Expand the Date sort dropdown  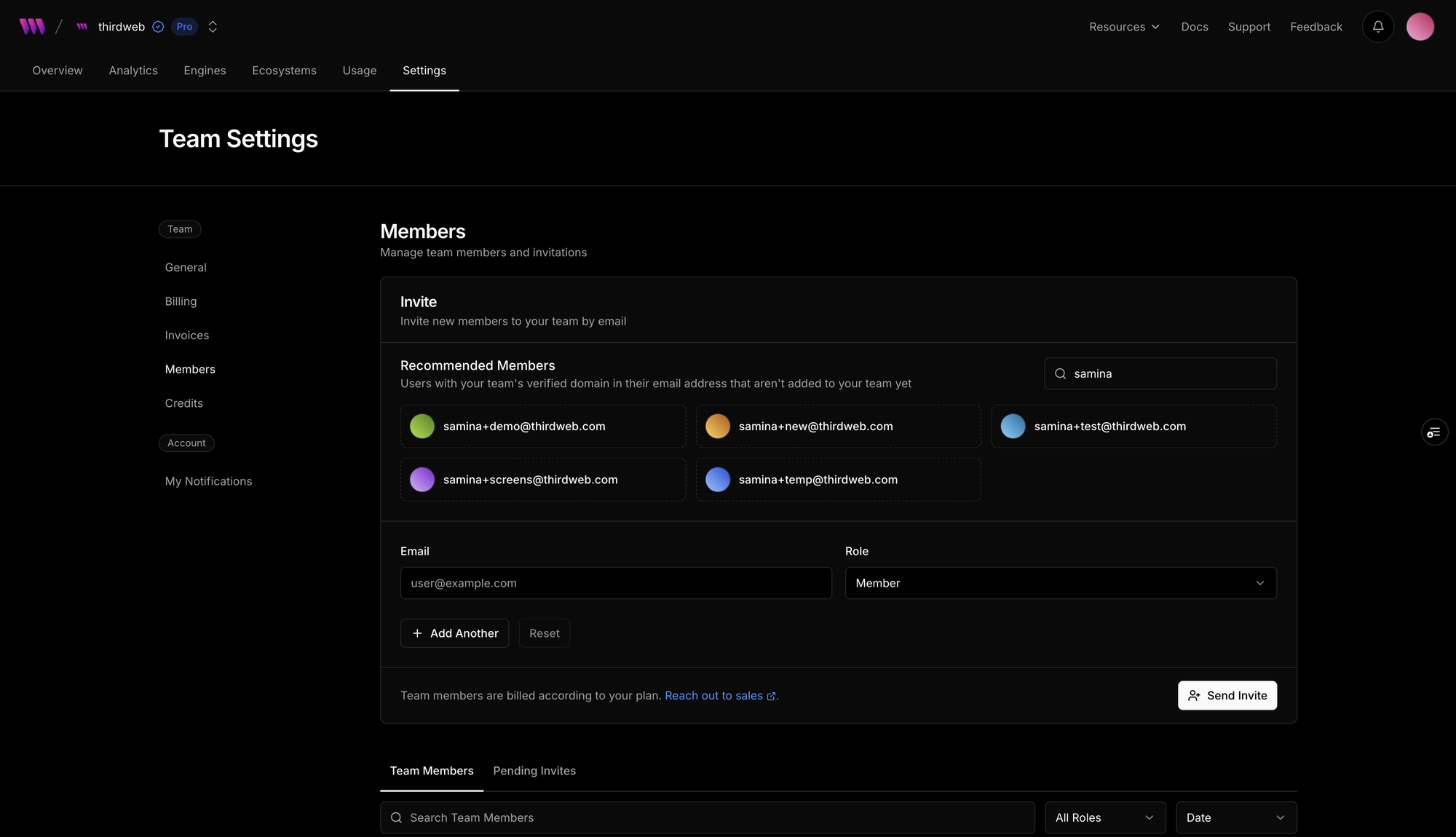click(x=1235, y=817)
